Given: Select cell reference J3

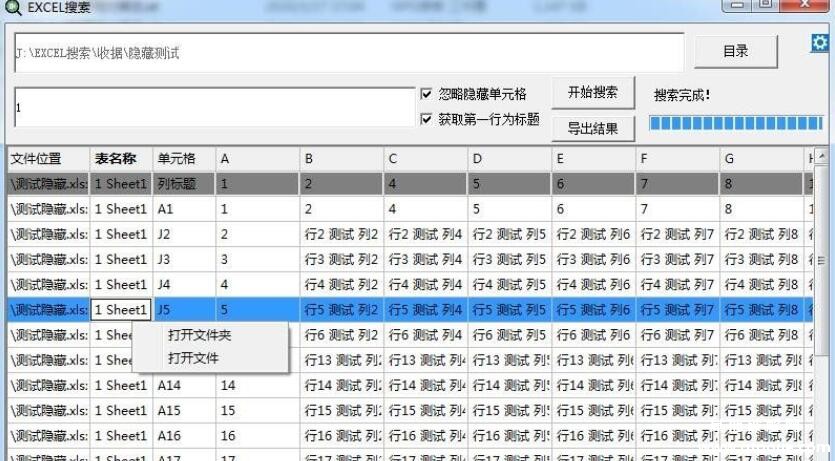Looking at the screenshot, I should tap(184, 259).
